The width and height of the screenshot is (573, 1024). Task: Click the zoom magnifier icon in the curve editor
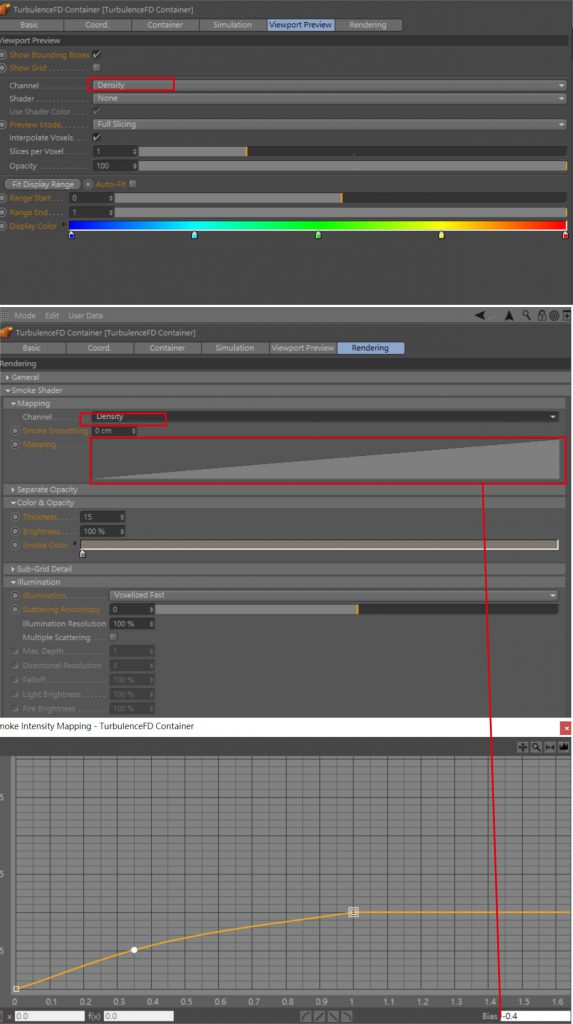(536, 747)
